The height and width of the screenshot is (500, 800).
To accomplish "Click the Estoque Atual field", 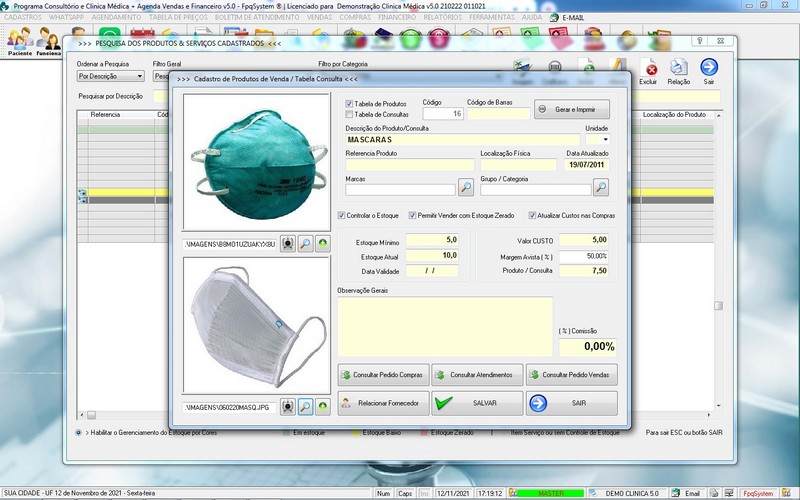I will 432,256.
